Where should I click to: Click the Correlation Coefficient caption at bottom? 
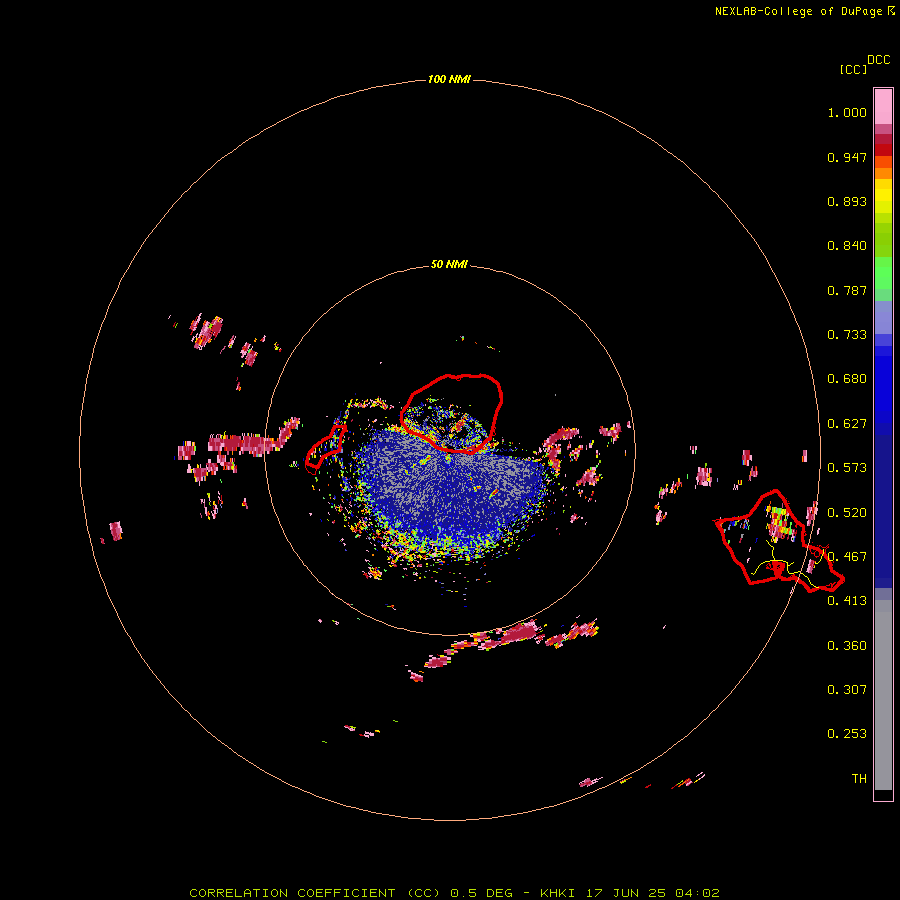point(454,893)
